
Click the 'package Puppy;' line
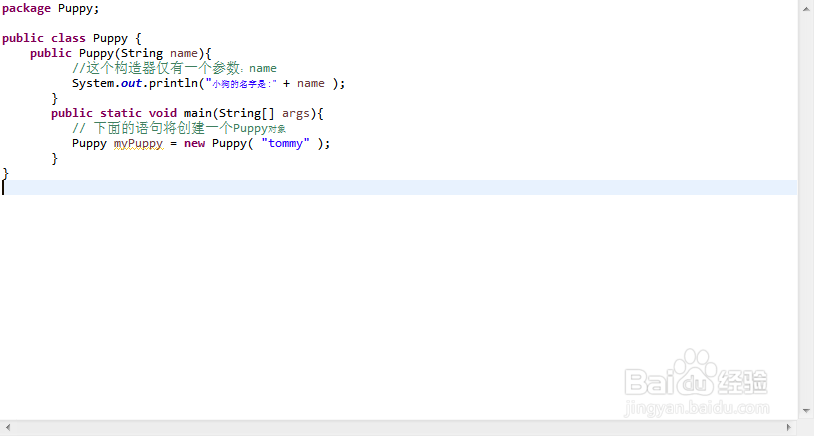click(50, 9)
